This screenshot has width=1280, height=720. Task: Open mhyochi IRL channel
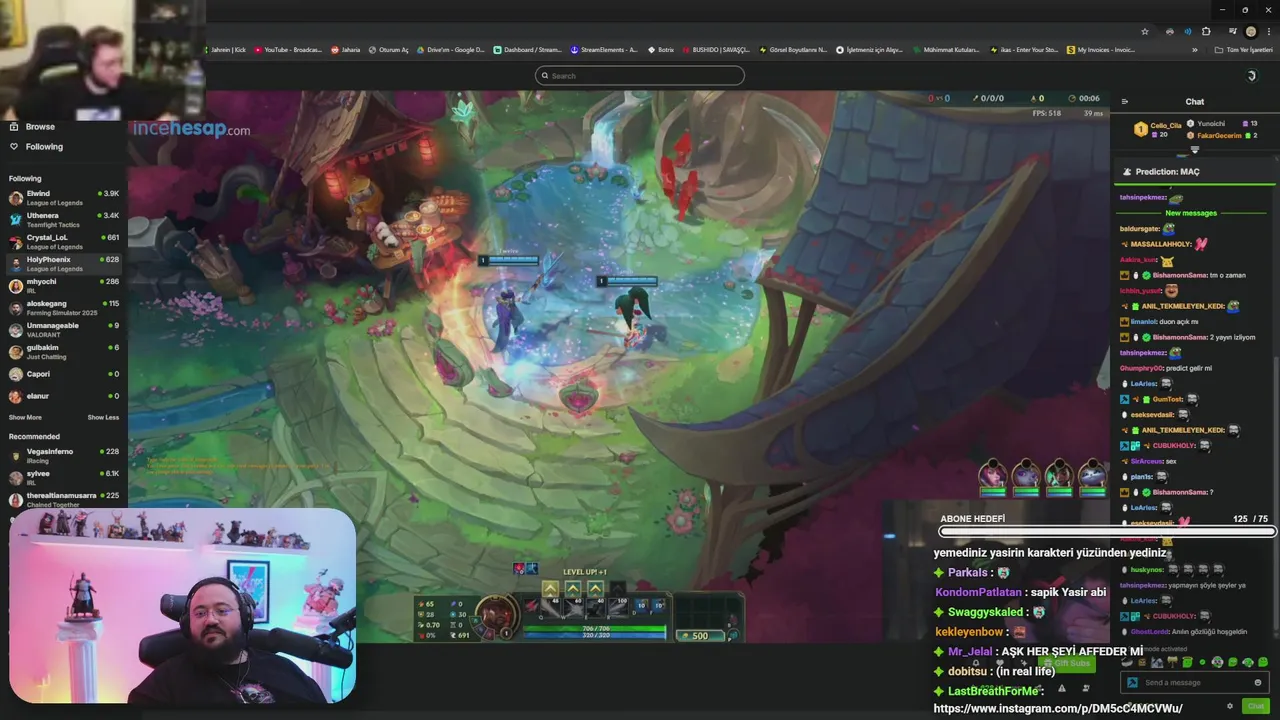click(64, 286)
